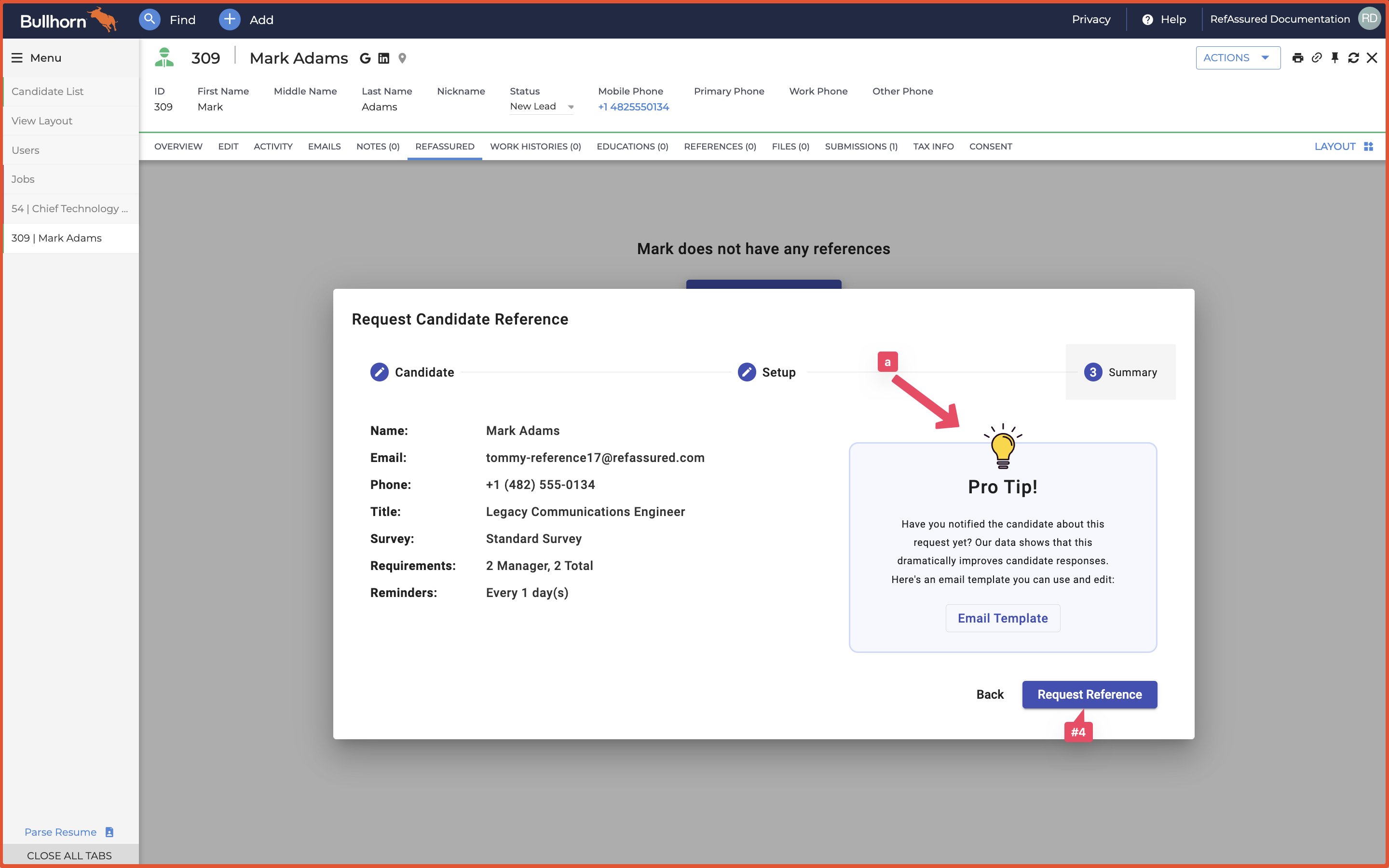This screenshot has width=1389, height=868.
Task: Run a Google search from the name header icon
Action: tap(365, 58)
